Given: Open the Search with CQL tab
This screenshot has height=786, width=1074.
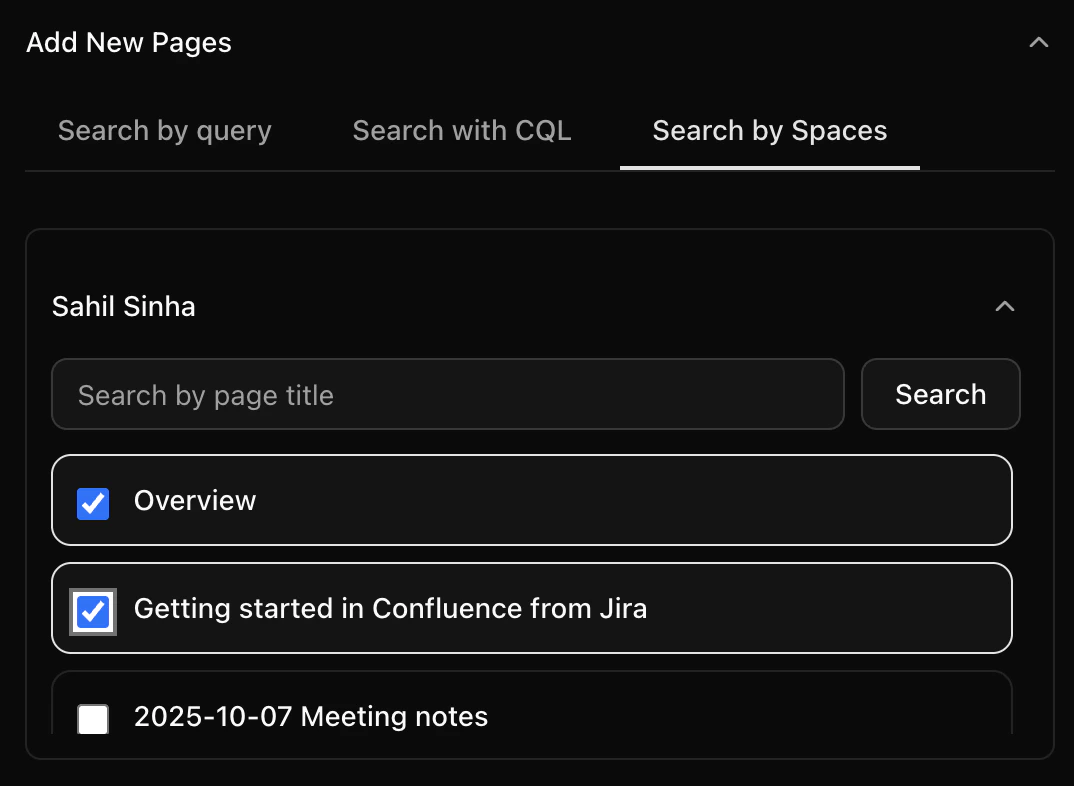Looking at the screenshot, I should (x=461, y=130).
